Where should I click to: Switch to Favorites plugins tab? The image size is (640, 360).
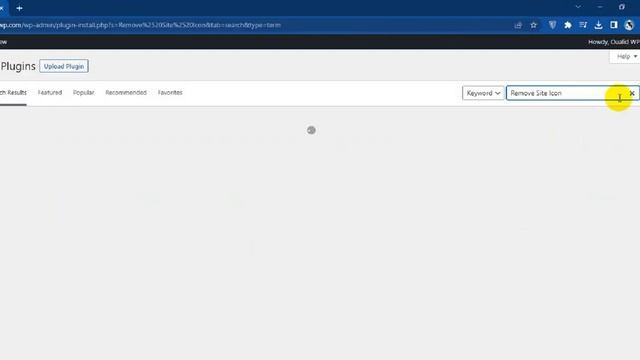[x=170, y=93]
